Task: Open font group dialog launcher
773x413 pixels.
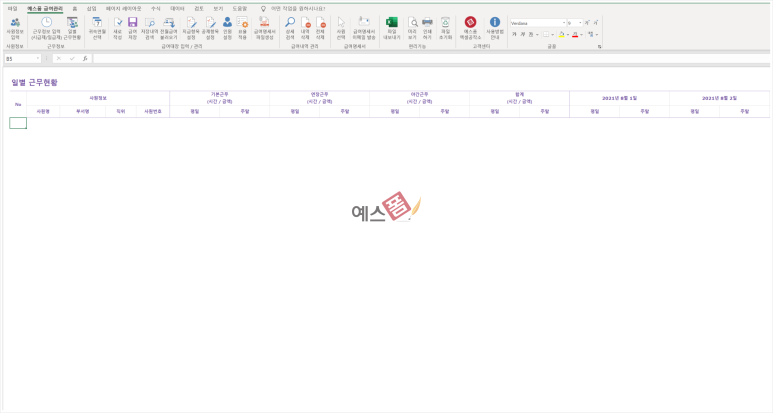Action: coord(599,47)
